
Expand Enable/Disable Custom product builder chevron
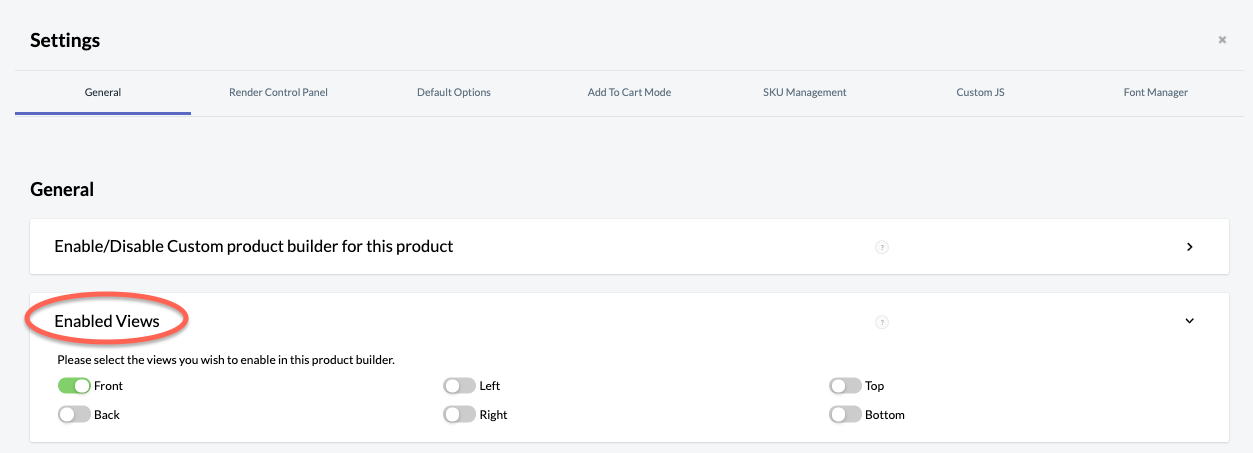(1190, 247)
